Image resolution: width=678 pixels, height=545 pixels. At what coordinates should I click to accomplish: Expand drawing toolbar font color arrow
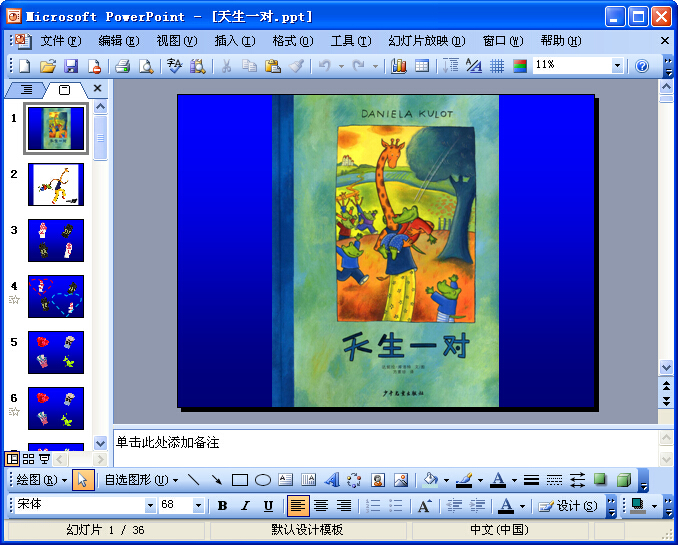514,480
